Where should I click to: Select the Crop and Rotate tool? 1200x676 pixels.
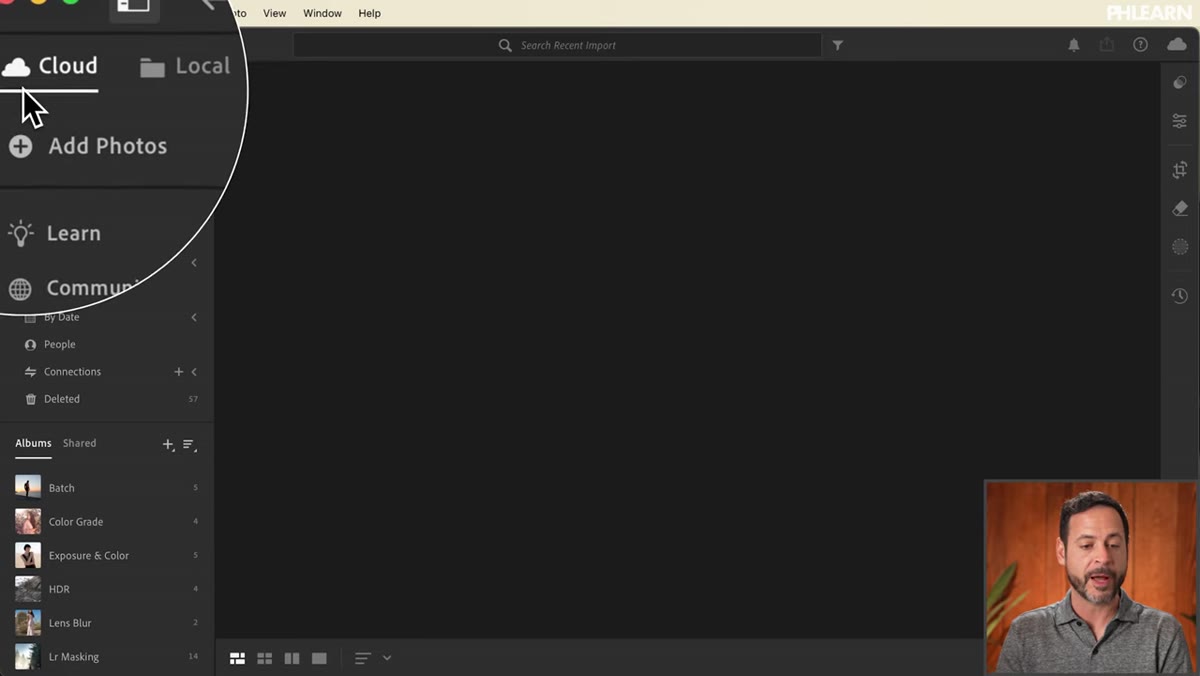coord(1180,170)
